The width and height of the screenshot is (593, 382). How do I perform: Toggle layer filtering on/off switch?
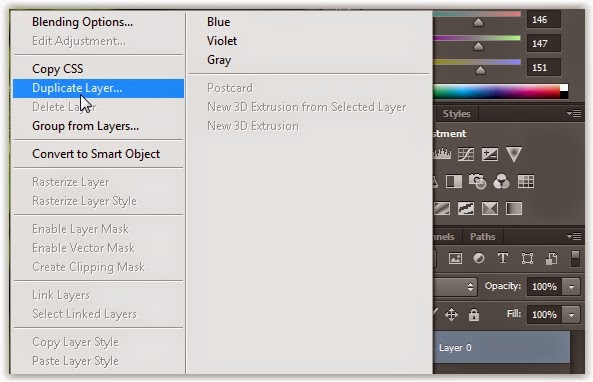pos(575,259)
